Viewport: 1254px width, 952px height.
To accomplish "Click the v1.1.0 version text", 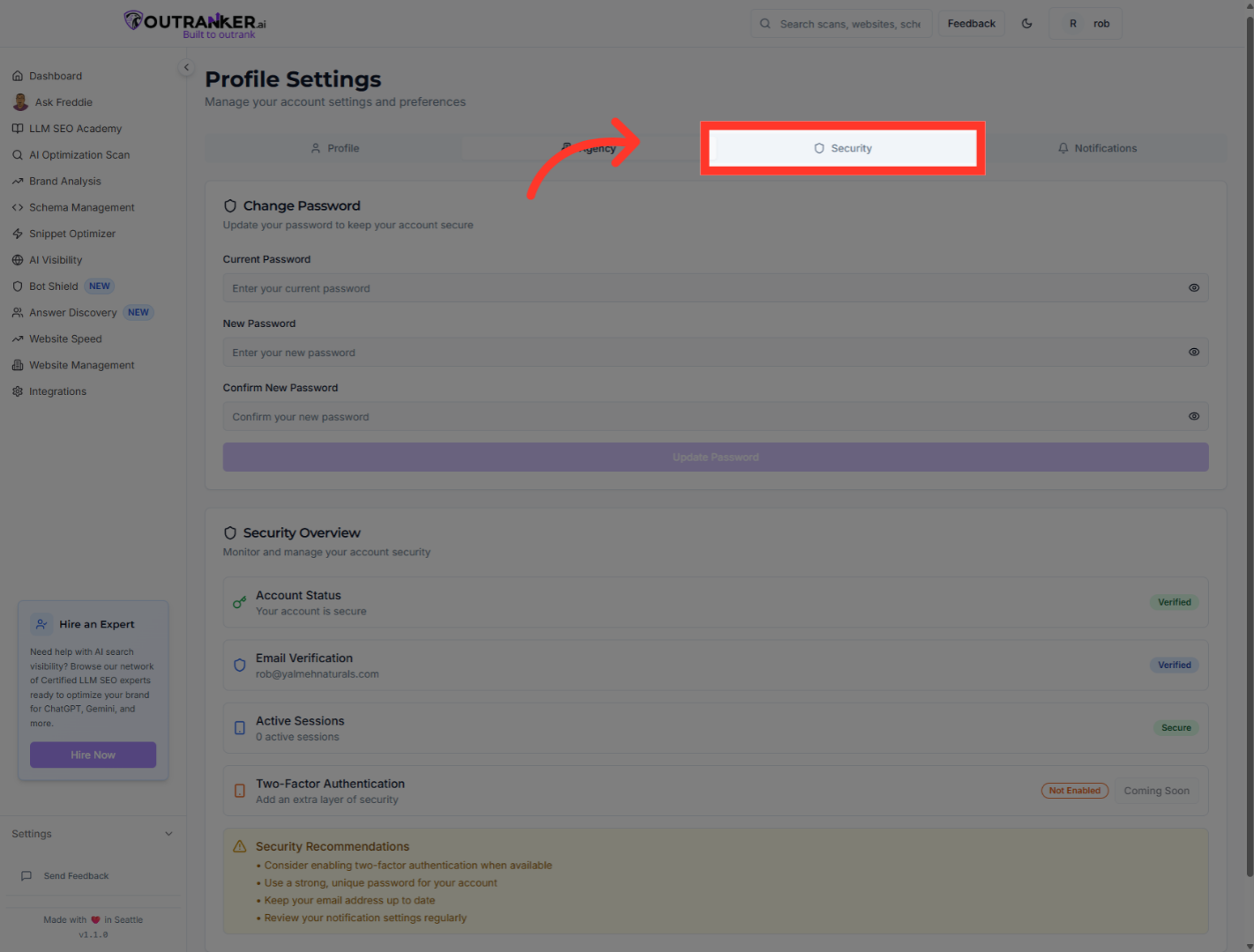I will point(93,934).
